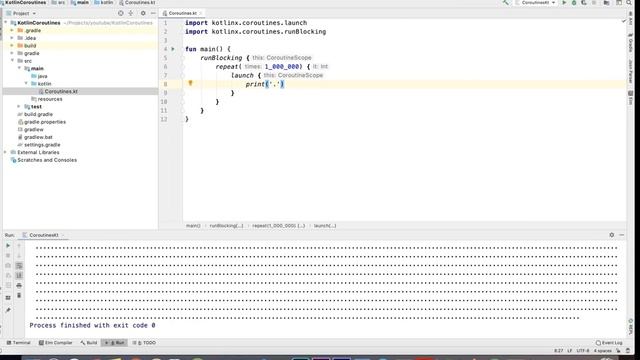Click the camera dump-threads icon in Run panel
This screenshot has height=360, width=640.
pos(8,266)
